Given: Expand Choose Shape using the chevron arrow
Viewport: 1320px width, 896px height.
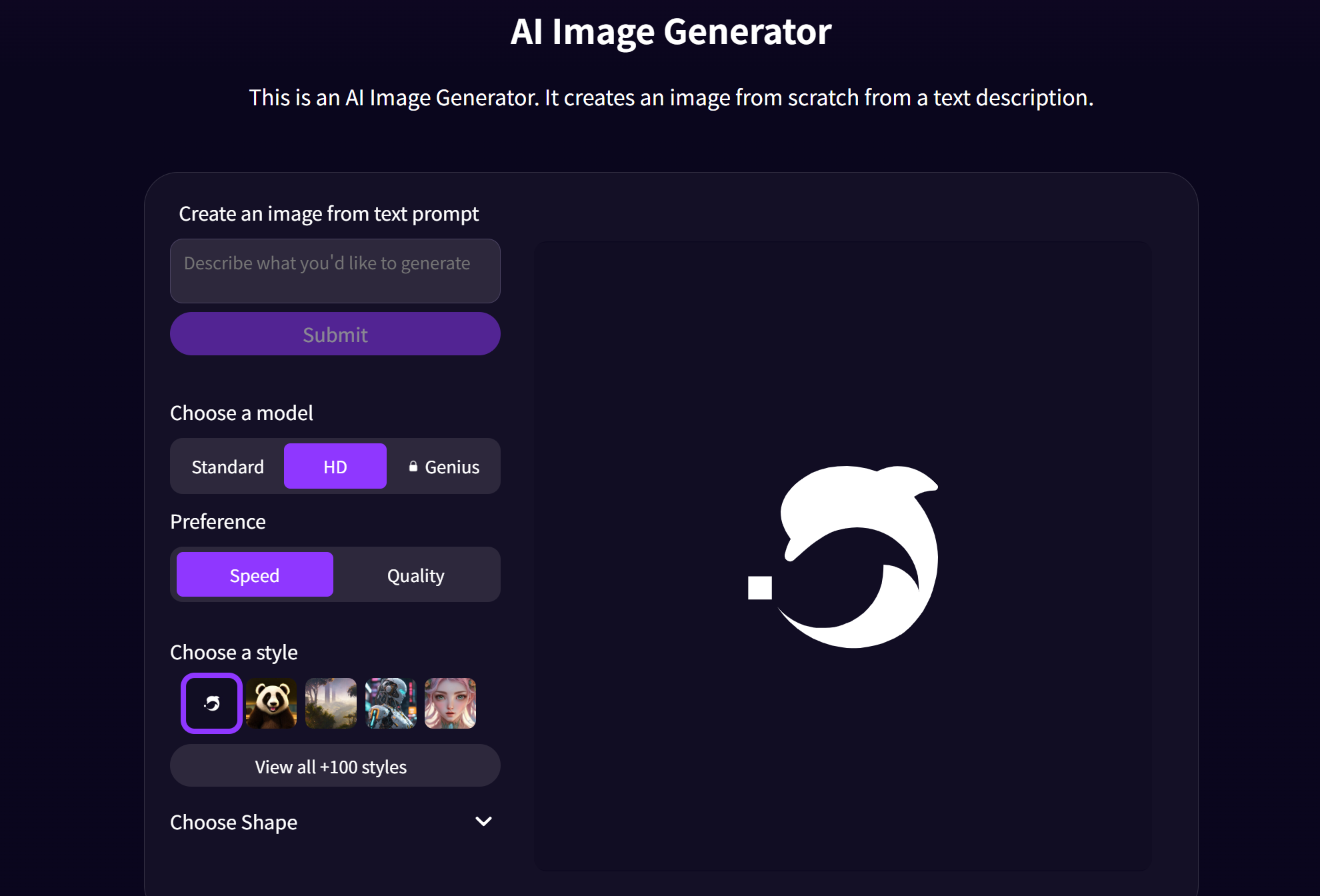Looking at the screenshot, I should coord(483,821).
